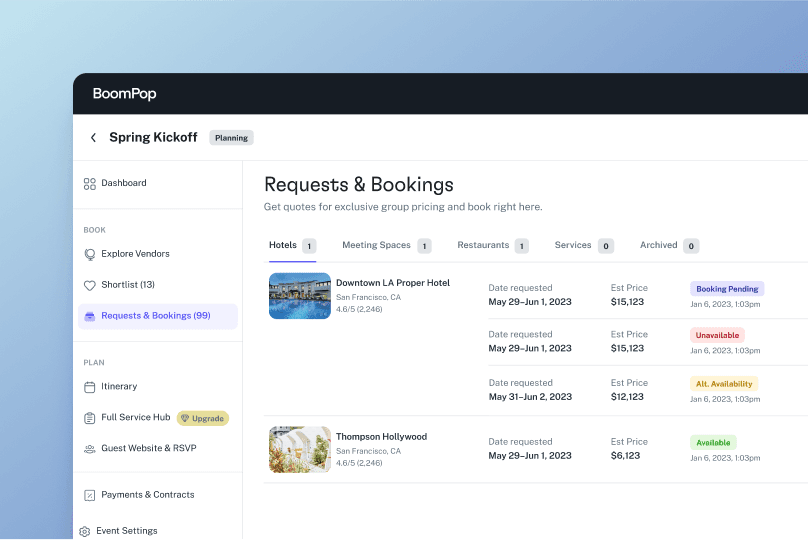The image size is (808, 540).
Task: Click the Requests & Bookings sidebar icon
Action: pyautogui.click(x=90, y=316)
